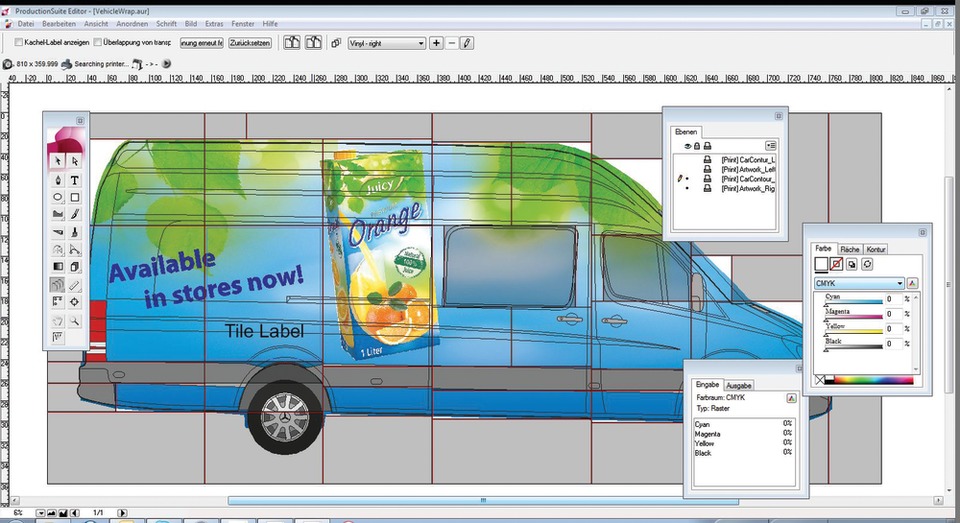The image size is (960, 523).
Task: Go to next page arrow in status bar
Action: (122, 513)
